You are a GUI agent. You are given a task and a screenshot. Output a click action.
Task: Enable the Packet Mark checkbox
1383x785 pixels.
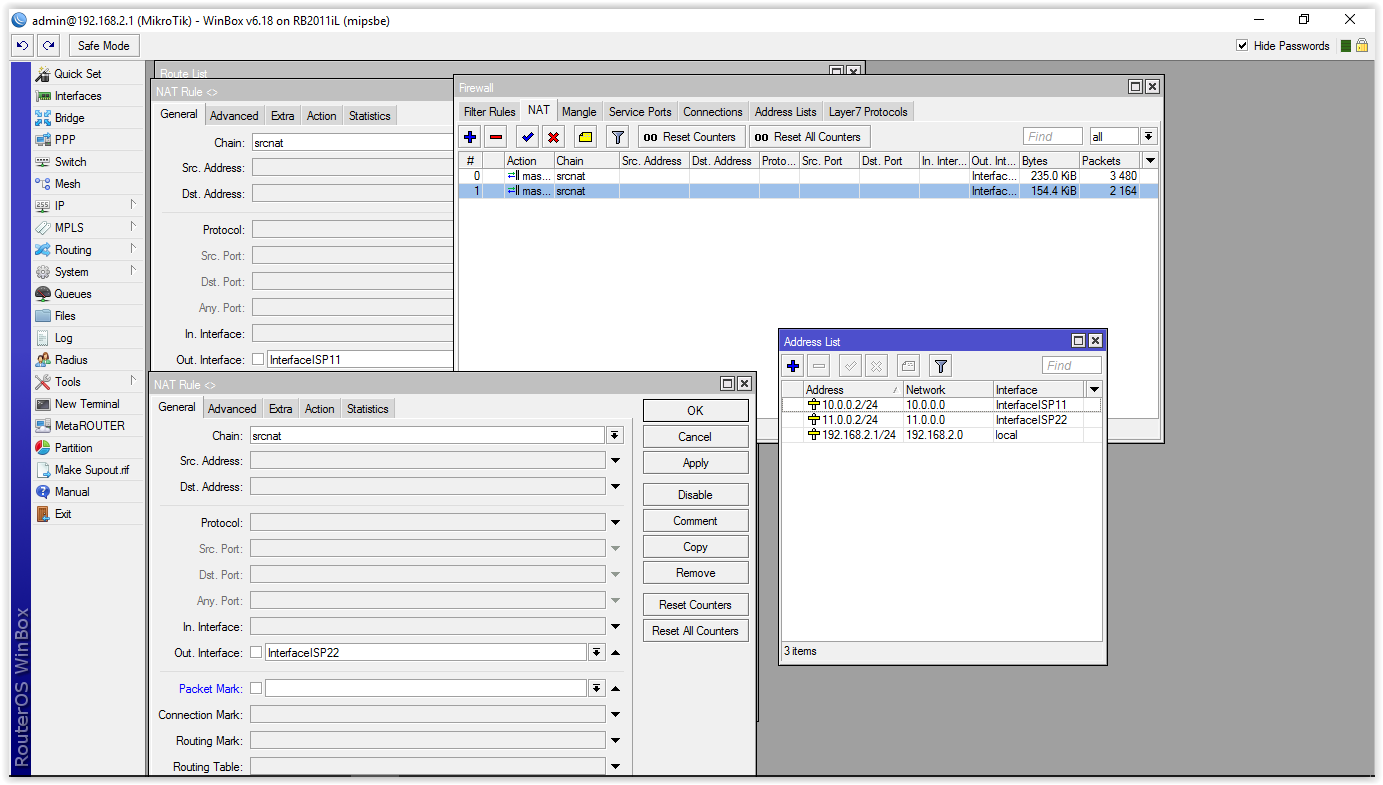pos(257,688)
